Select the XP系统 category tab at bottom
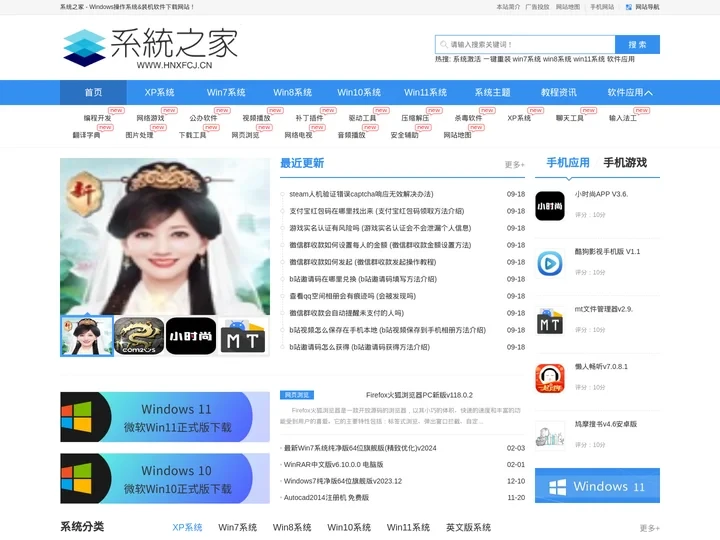The image size is (720, 540). 187,527
